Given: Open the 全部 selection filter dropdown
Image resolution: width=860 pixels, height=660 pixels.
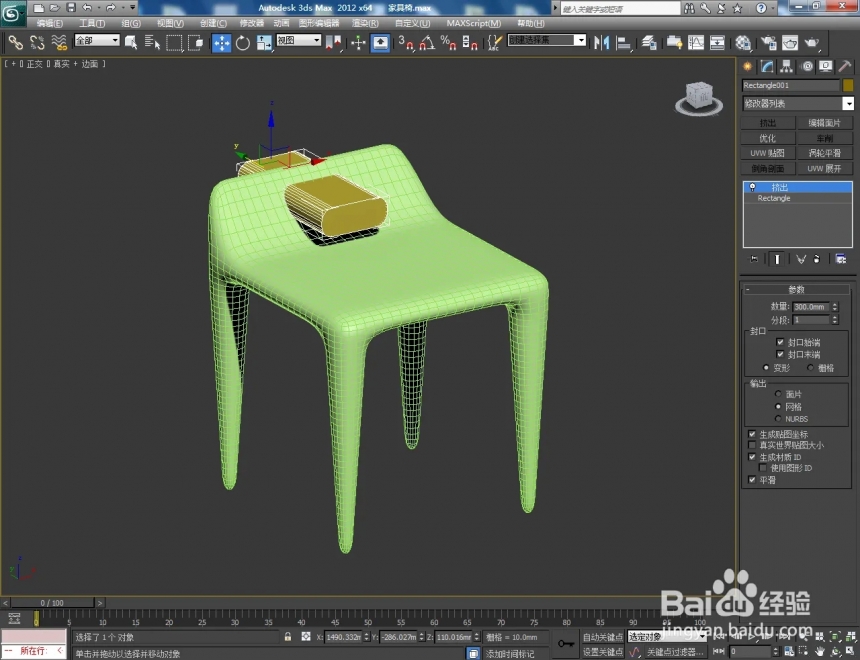Looking at the screenshot, I should pos(97,40).
